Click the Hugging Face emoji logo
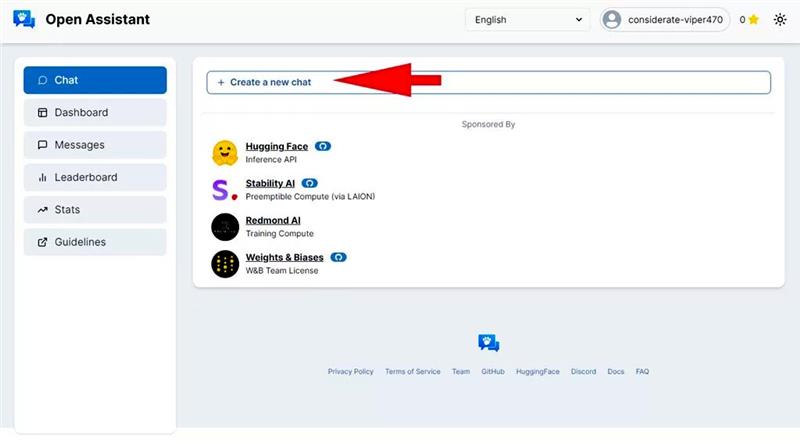The image size is (800, 447). 225,153
